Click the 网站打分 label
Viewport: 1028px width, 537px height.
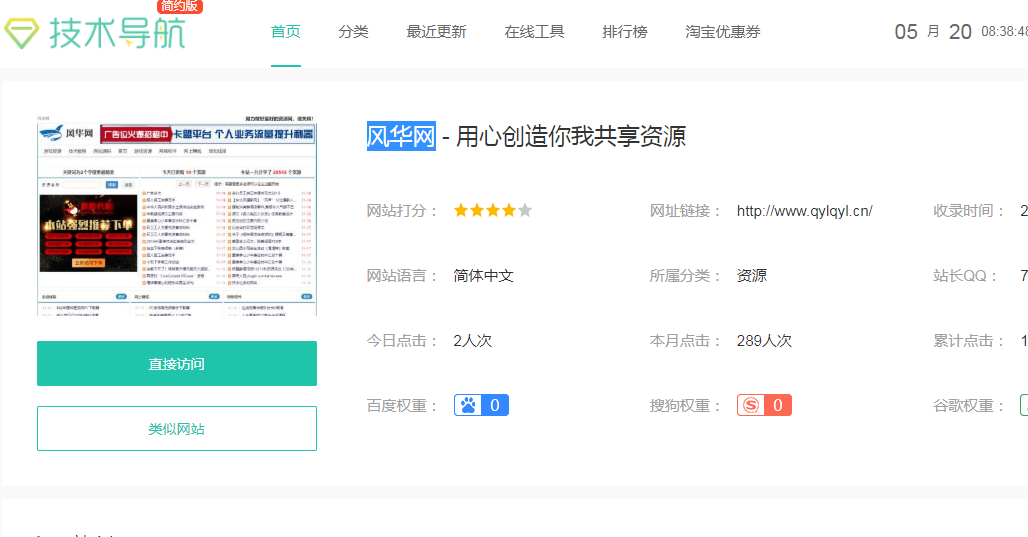[x=402, y=210]
